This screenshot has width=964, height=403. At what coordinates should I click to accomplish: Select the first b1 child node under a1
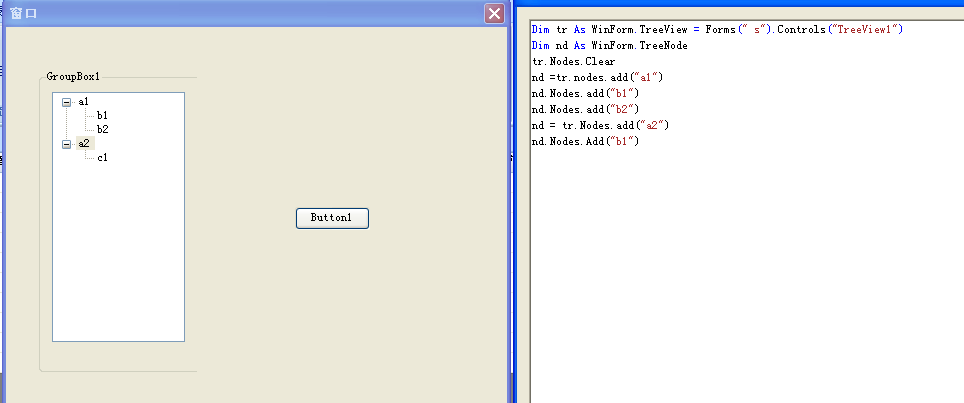tap(102, 115)
